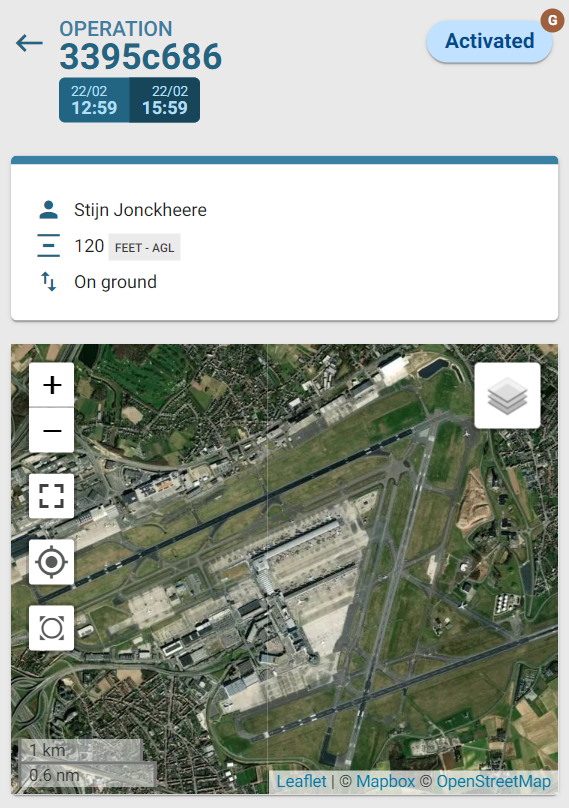Select the start time 12:59 box
The image size is (569, 808).
coord(94,100)
